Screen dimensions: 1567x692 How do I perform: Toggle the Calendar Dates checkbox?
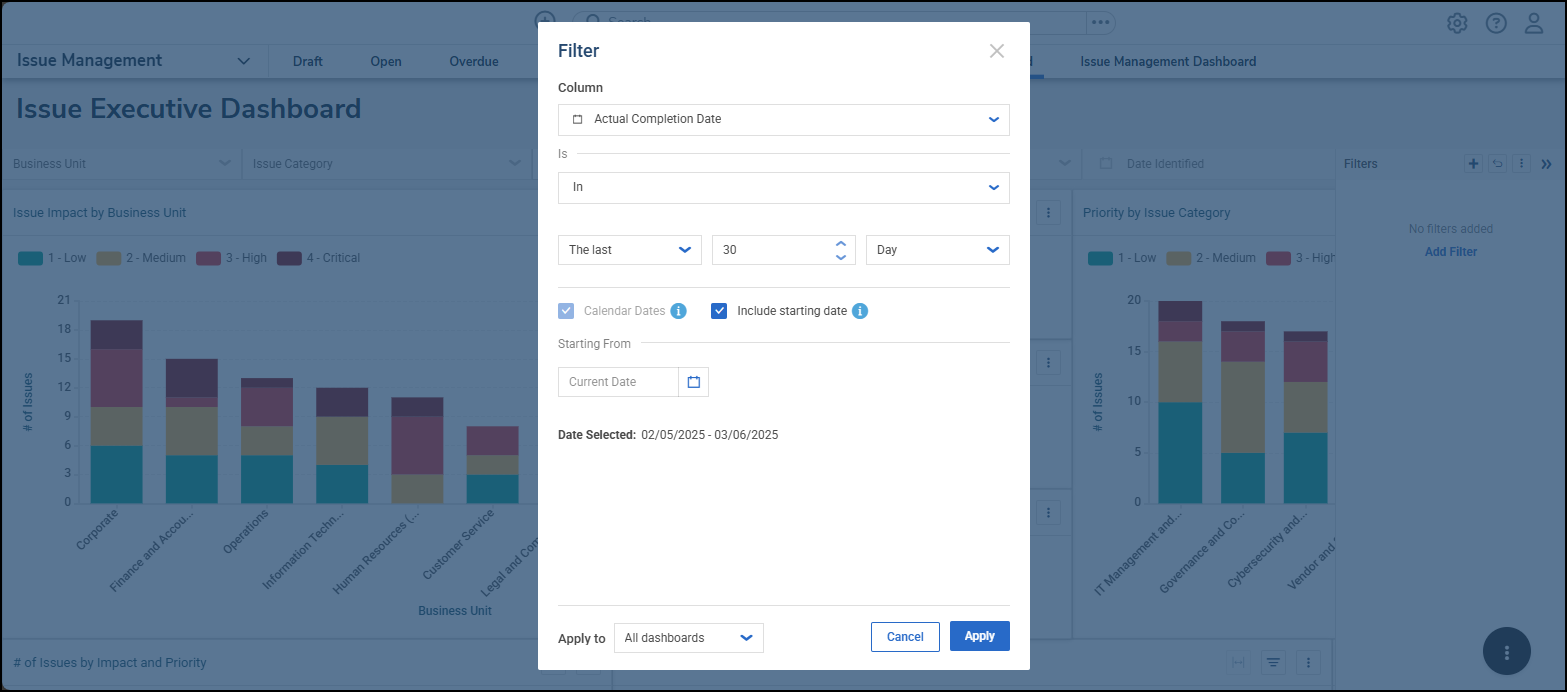click(x=566, y=311)
